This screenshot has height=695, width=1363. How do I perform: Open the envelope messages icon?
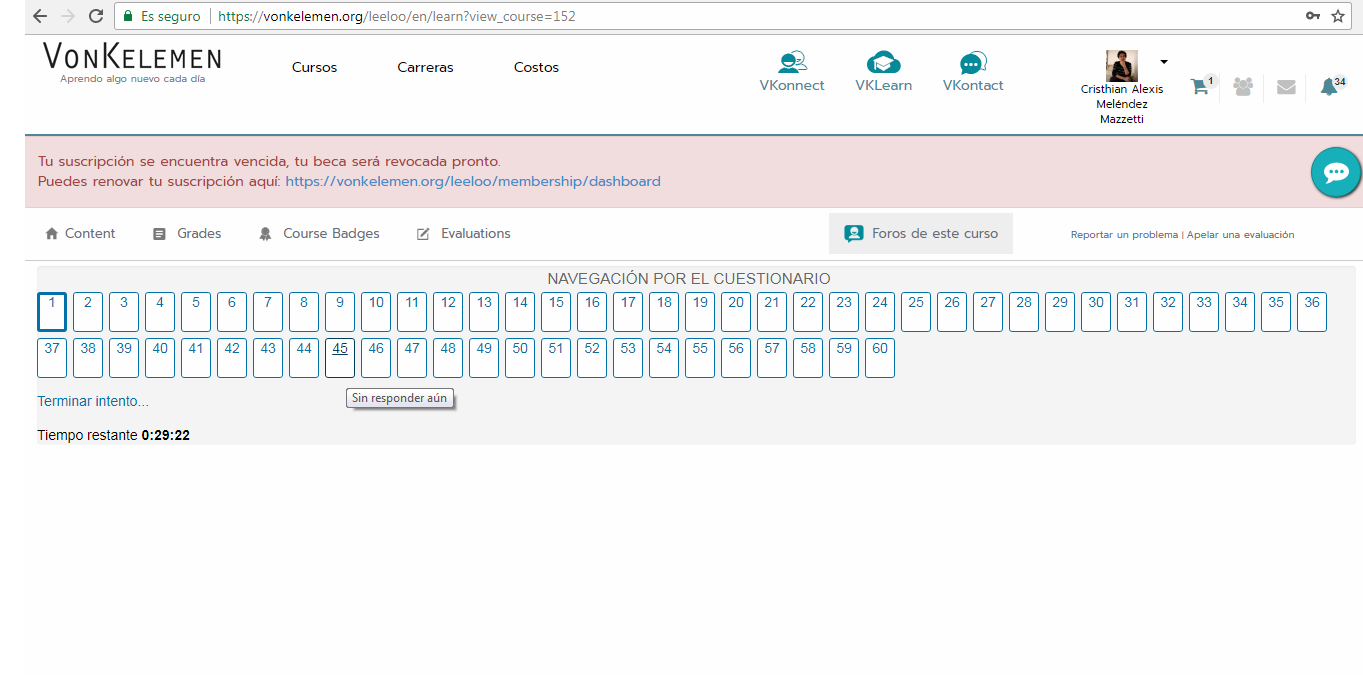tap(1286, 87)
